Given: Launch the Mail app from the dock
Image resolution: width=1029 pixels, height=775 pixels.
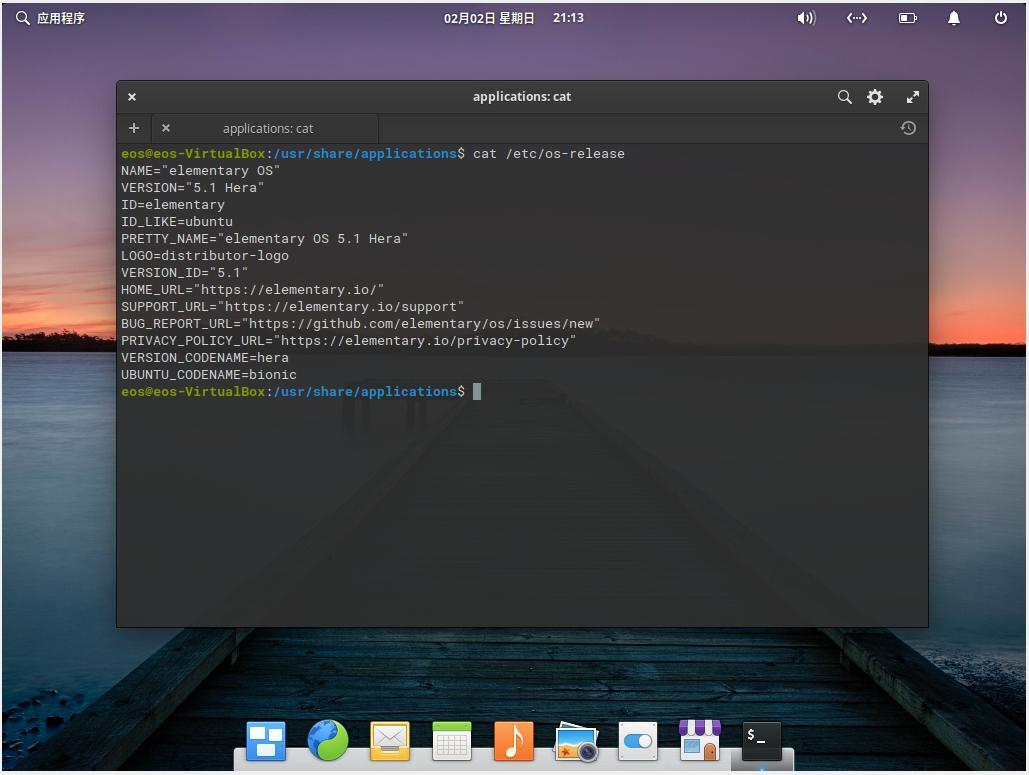Looking at the screenshot, I should [389, 741].
